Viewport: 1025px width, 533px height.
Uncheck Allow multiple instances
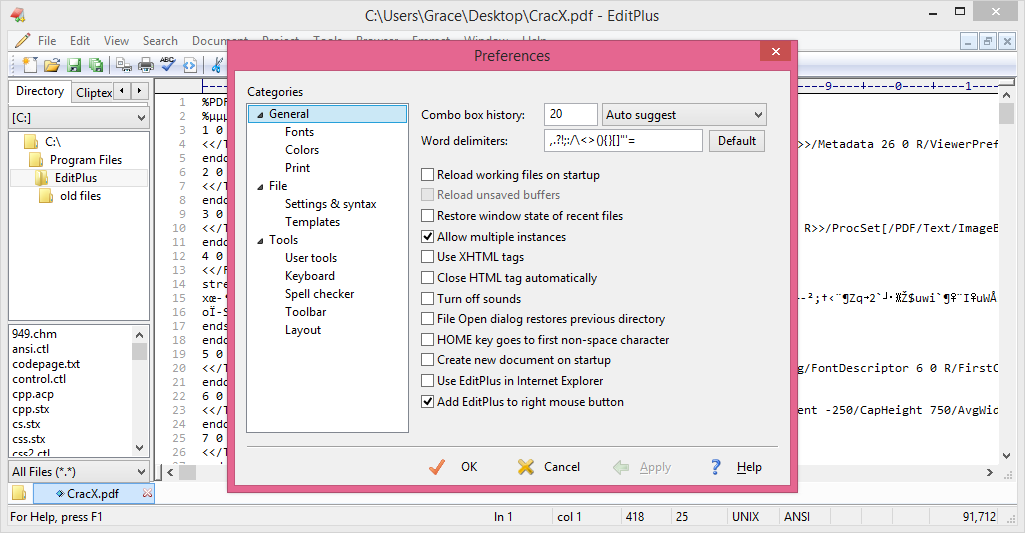point(428,237)
